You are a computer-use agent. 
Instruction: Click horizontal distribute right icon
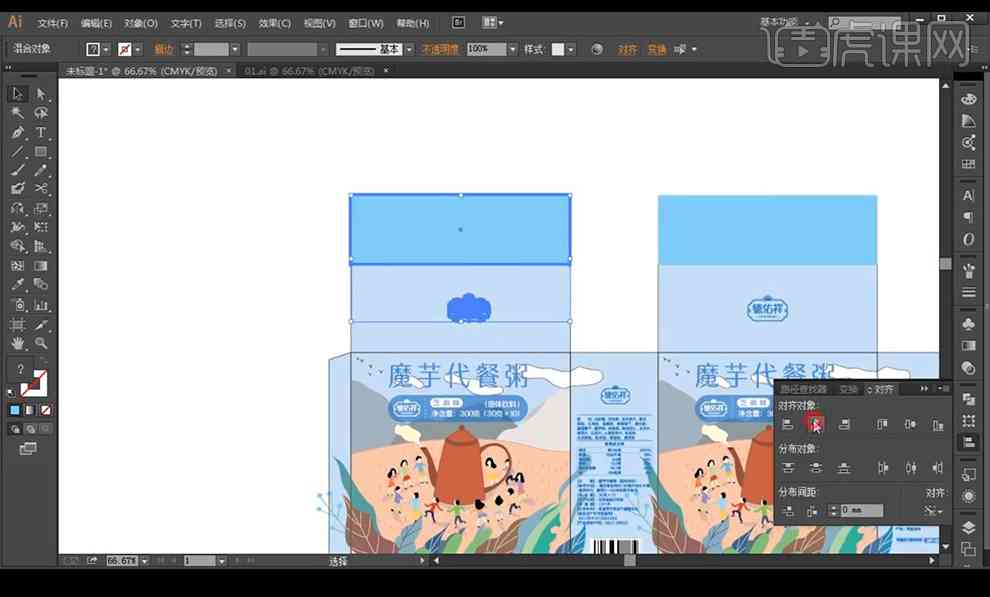(938, 468)
